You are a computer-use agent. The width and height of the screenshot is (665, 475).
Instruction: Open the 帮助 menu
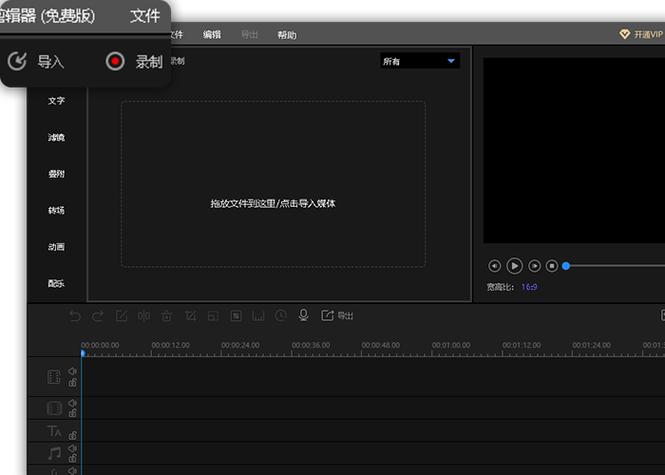click(287, 35)
